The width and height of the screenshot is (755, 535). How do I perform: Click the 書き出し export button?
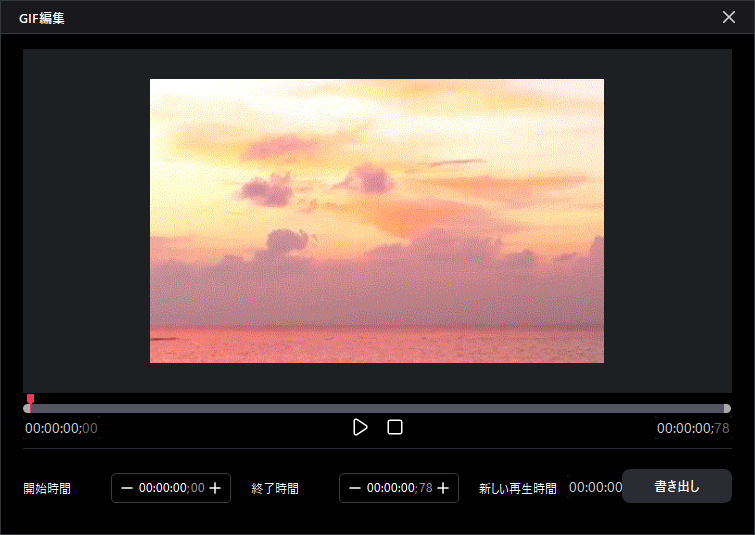677,487
